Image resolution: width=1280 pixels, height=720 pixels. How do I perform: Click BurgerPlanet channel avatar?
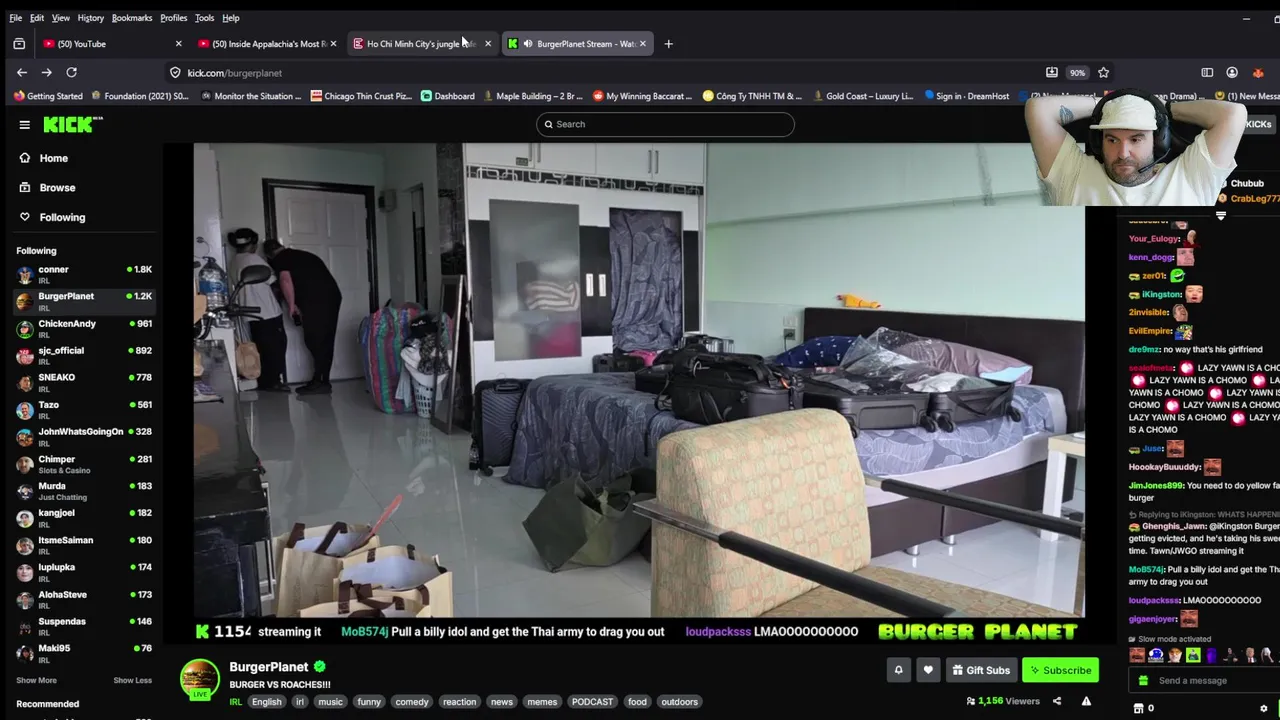click(199, 678)
